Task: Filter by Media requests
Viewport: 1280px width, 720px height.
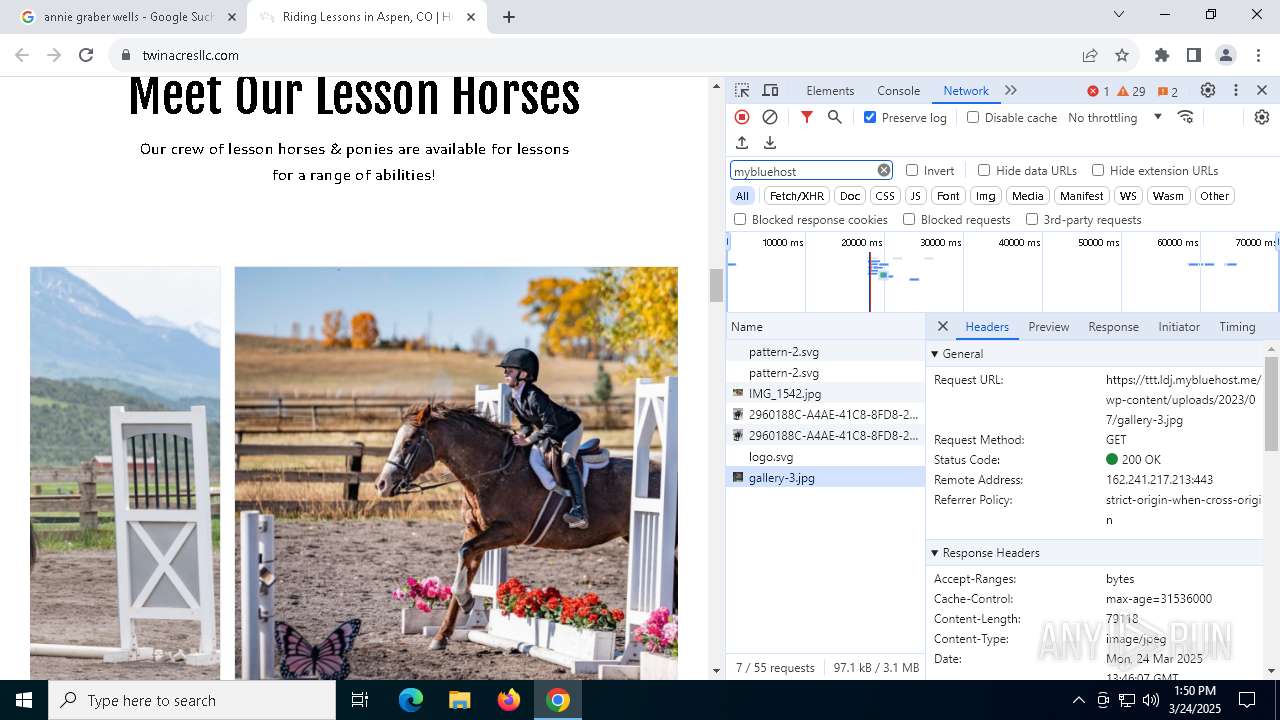Action: coord(1027,196)
